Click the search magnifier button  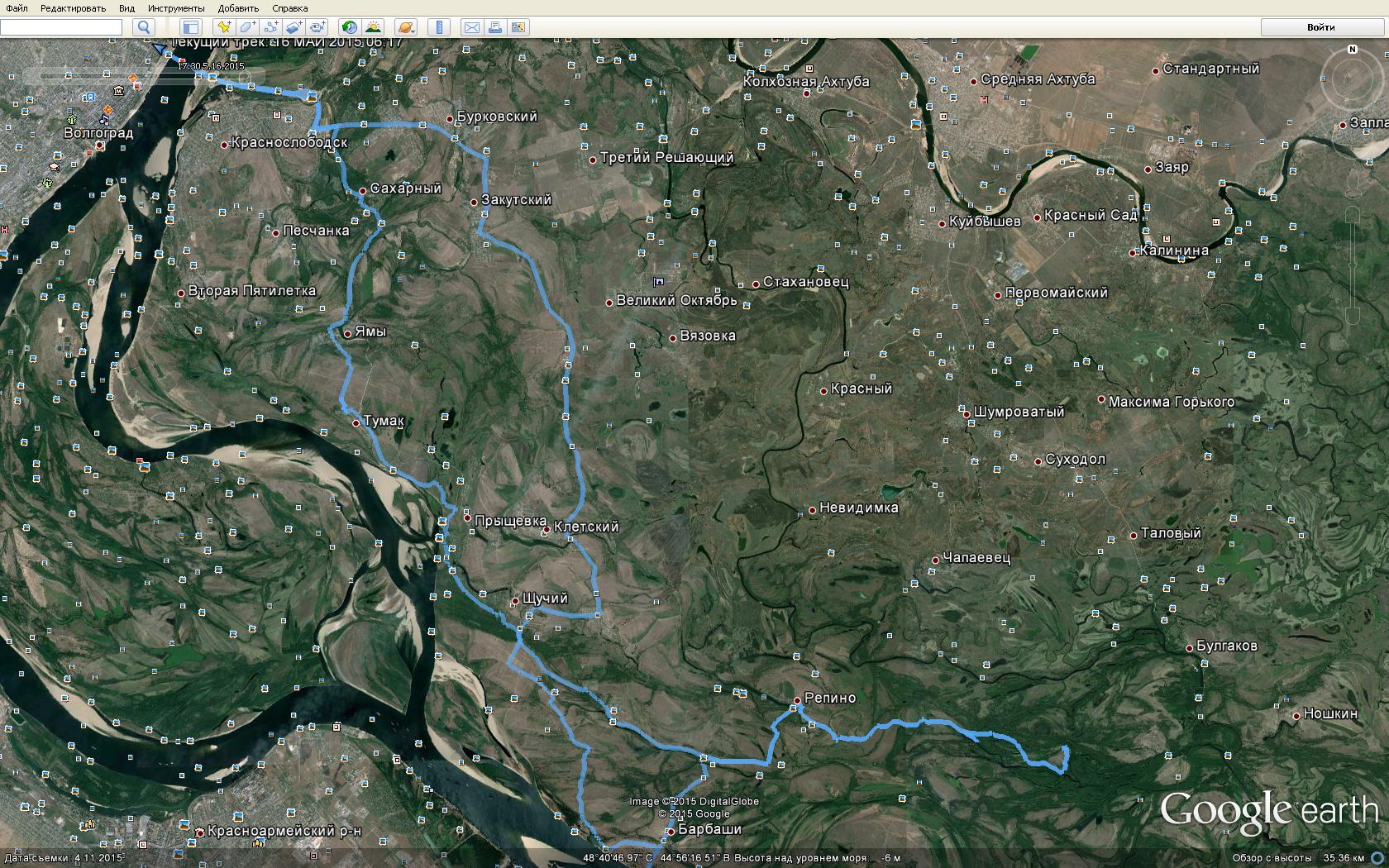coord(144,27)
